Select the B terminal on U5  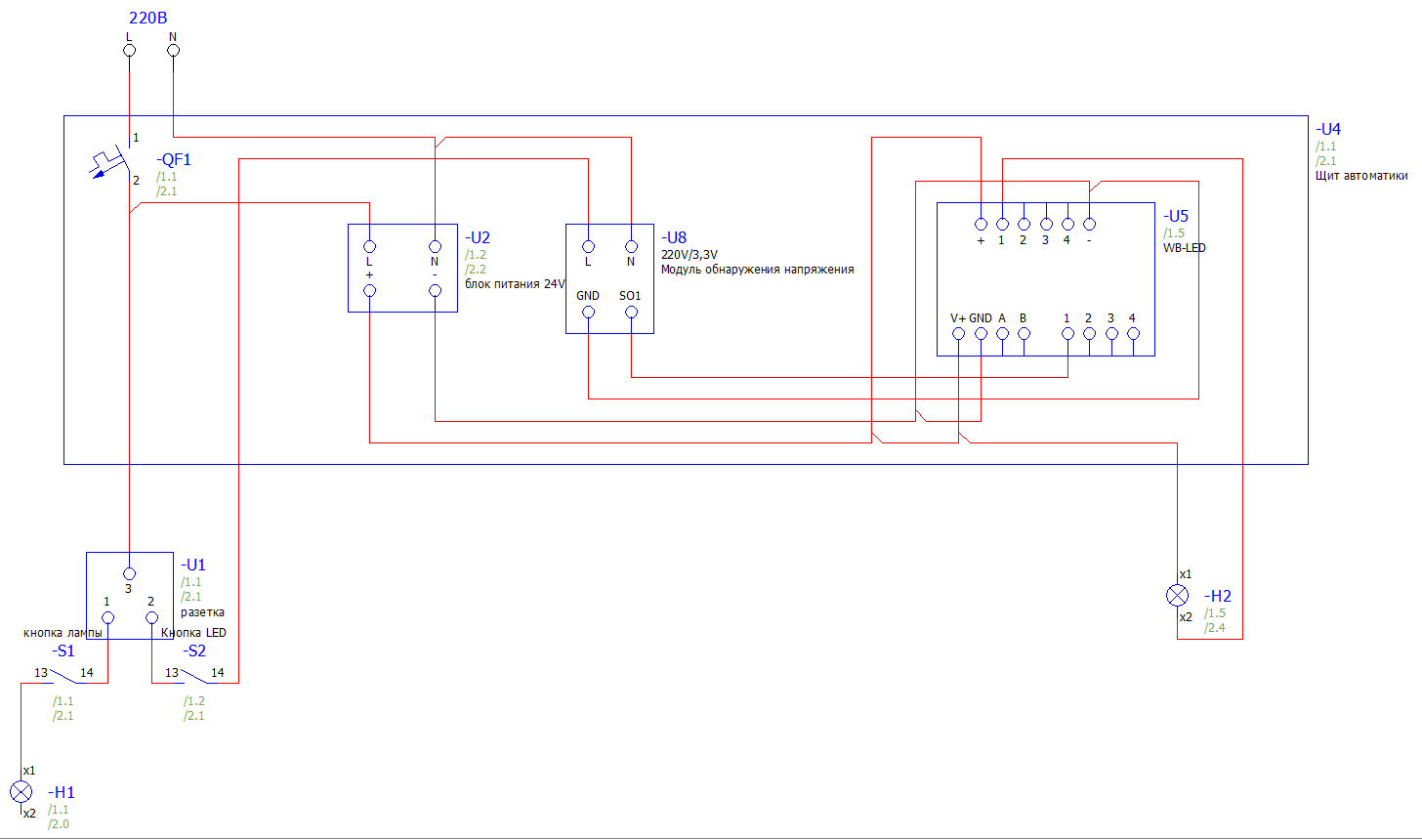(1024, 334)
